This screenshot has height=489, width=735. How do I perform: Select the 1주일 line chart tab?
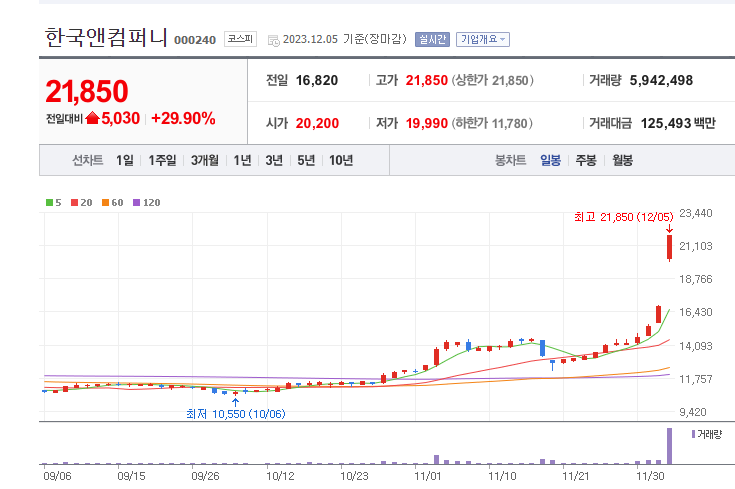162,160
